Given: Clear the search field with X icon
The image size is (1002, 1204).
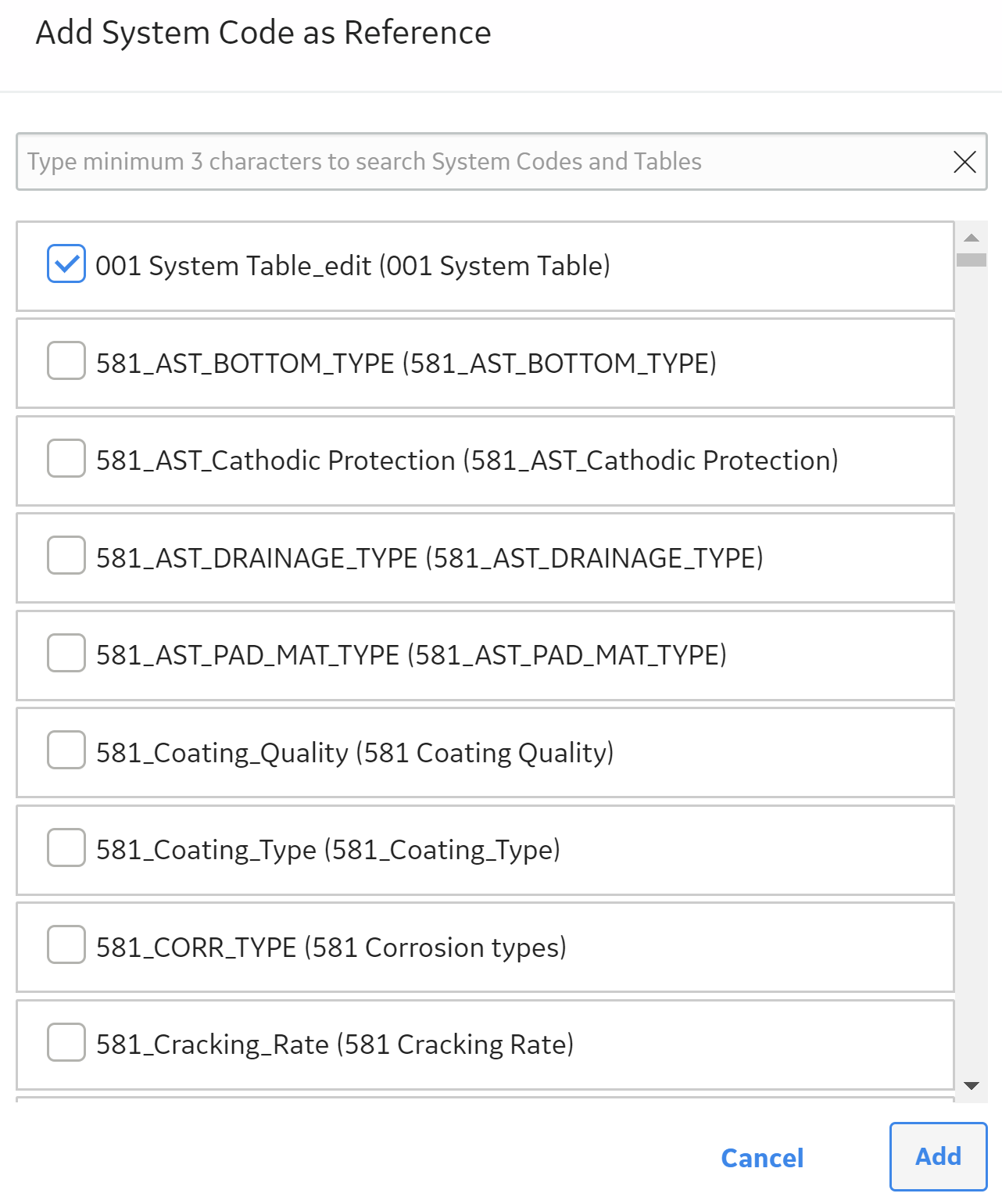Looking at the screenshot, I should click(964, 162).
